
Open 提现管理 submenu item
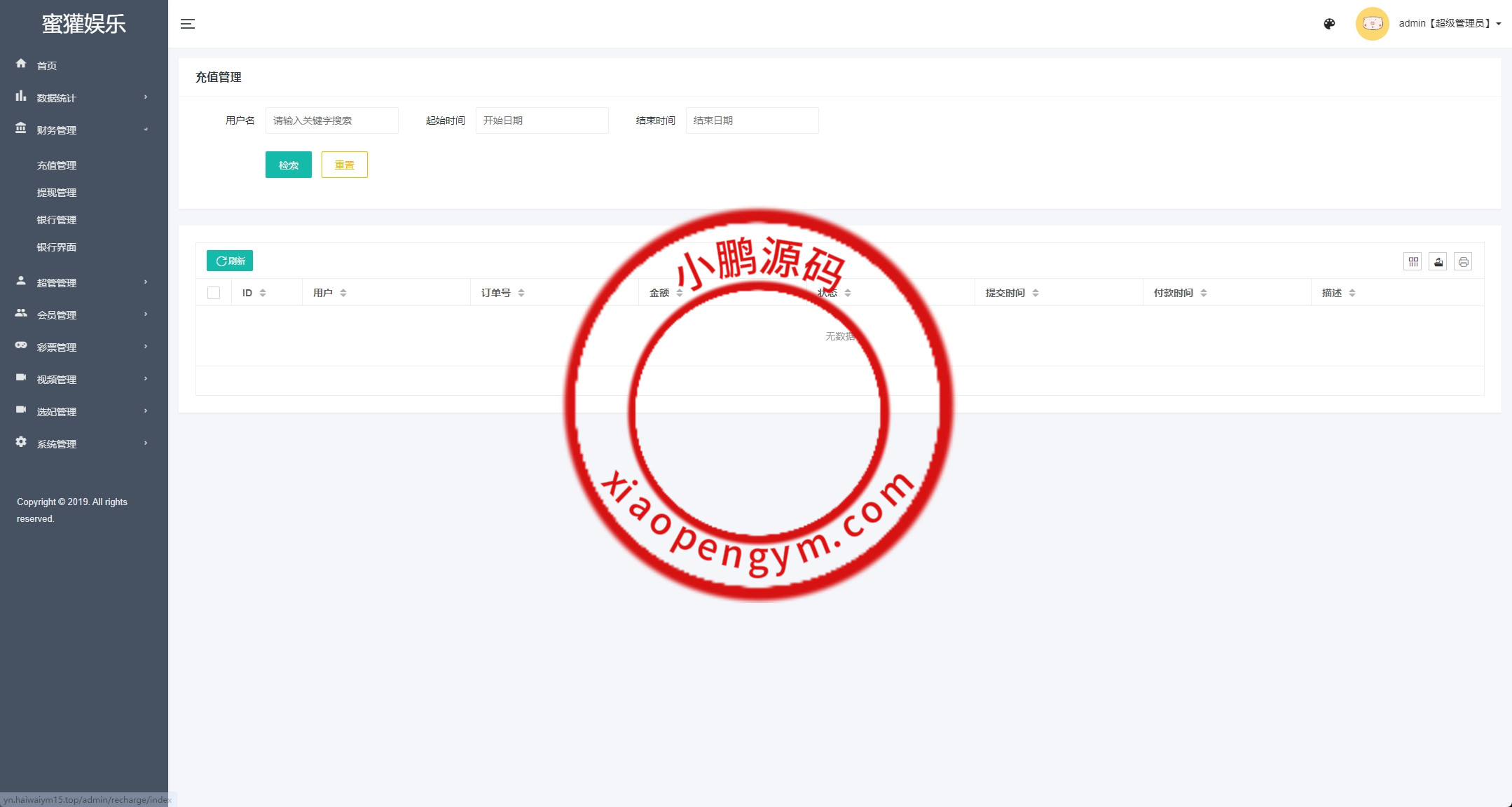pos(57,193)
